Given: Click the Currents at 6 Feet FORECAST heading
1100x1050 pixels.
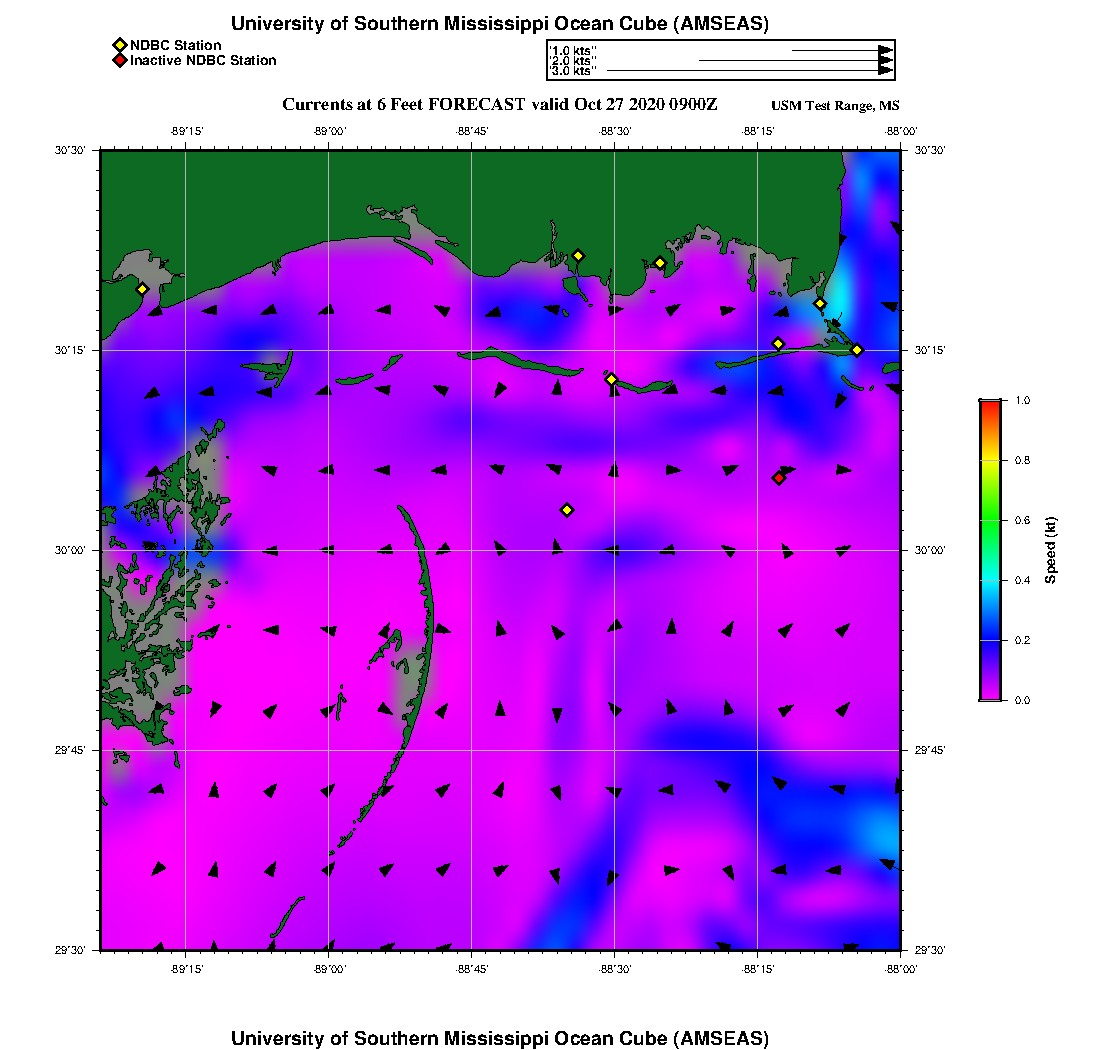Looking at the screenshot, I should [499, 105].
